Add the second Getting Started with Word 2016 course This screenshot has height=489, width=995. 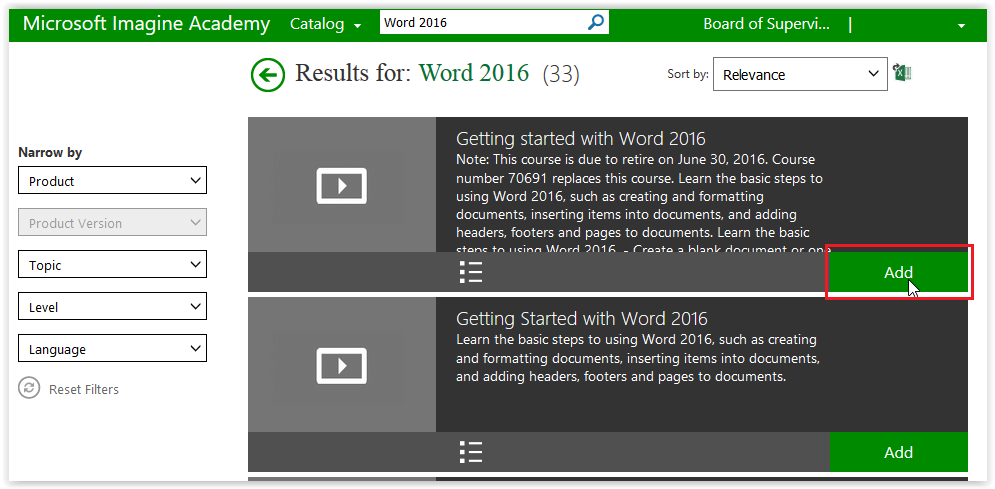click(x=899, y=452)
